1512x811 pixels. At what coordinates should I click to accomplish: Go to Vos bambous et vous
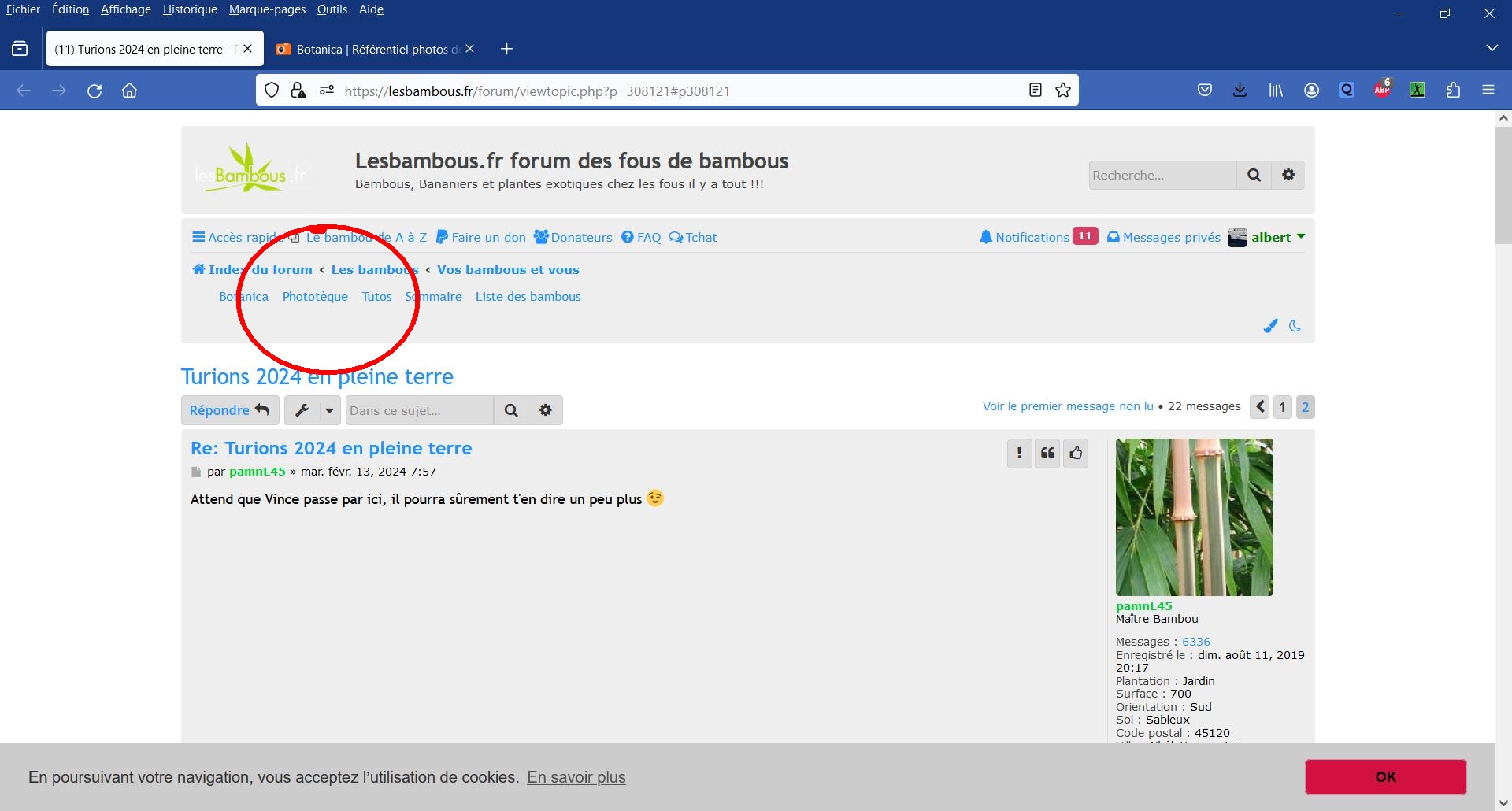pyautogui.click(x=508, y=269)
